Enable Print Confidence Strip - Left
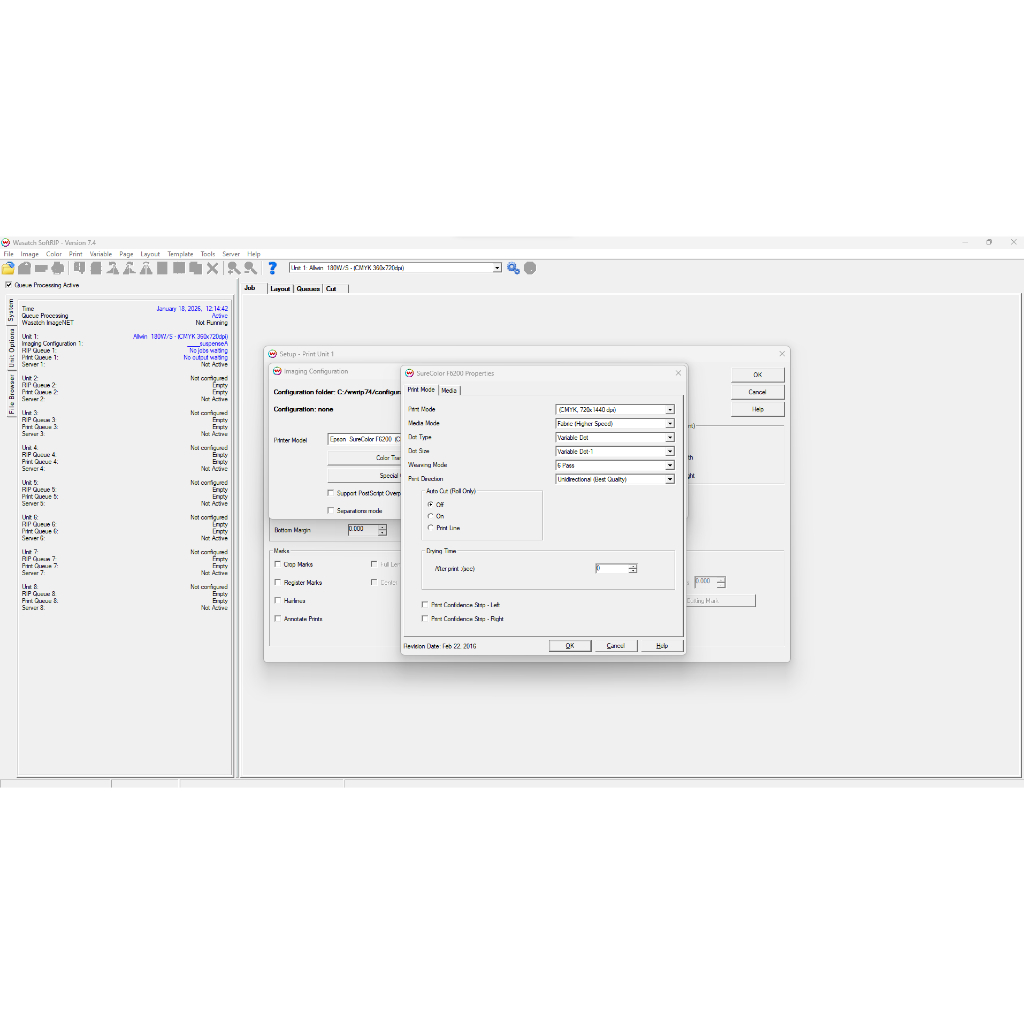Image resolution: width=1024 pixels, height=1024 pixels. point(425,605)
